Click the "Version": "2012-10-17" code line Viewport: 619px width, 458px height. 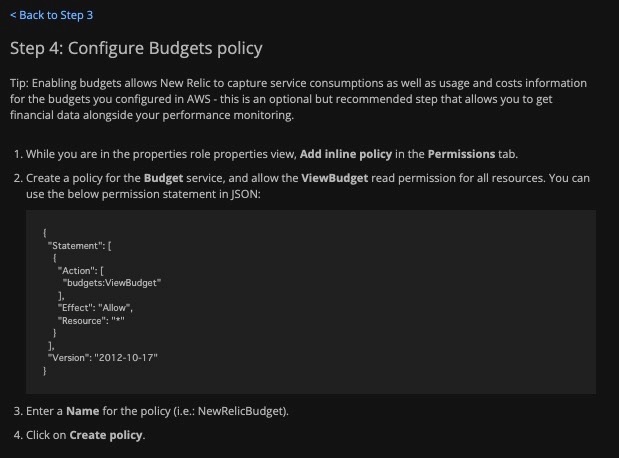pyautogui.click(x=103, y=358)
